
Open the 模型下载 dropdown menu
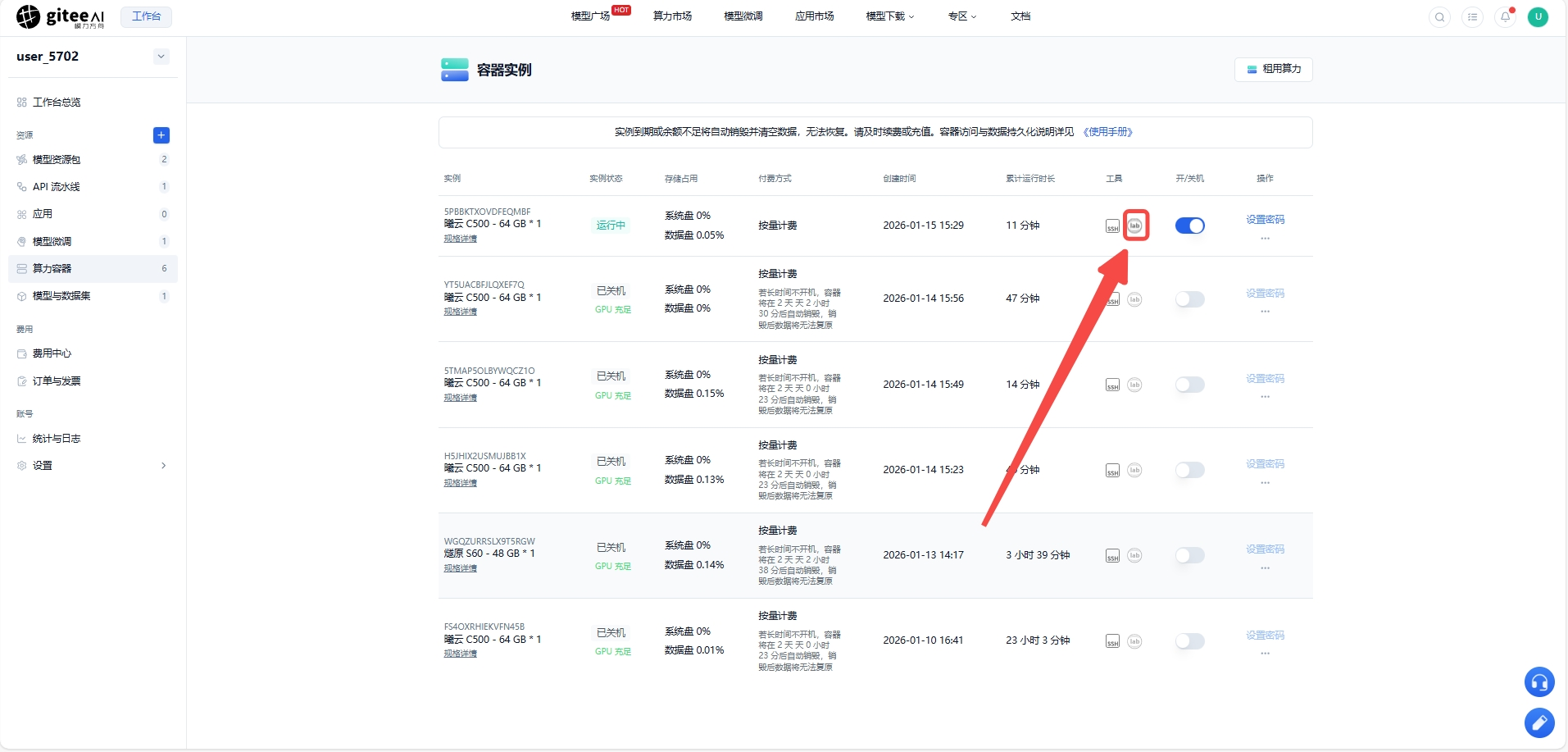[x=889, y=16]
